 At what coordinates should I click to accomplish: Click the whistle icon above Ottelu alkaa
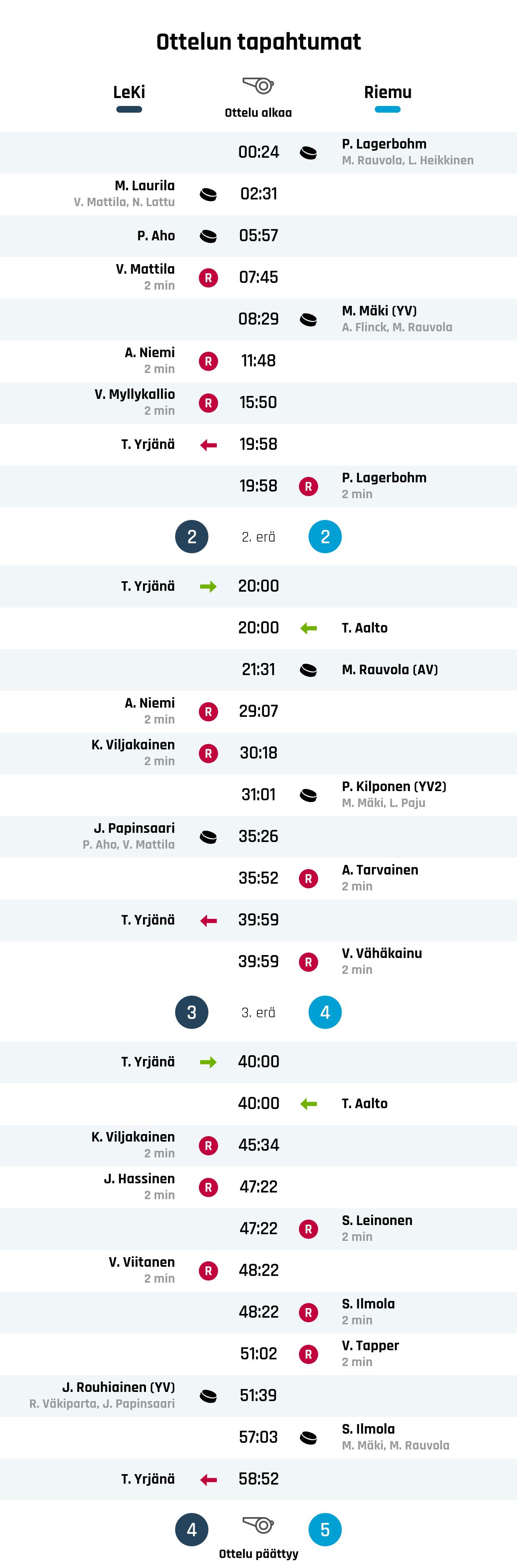(258, 85)
